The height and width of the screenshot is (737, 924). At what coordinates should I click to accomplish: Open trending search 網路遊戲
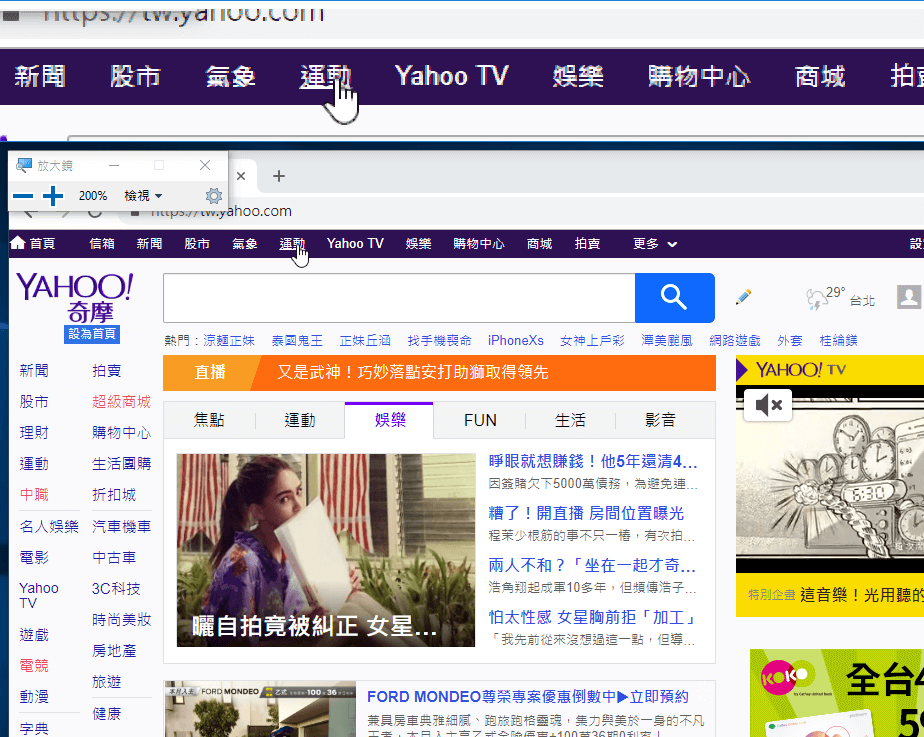pos(735,341)
